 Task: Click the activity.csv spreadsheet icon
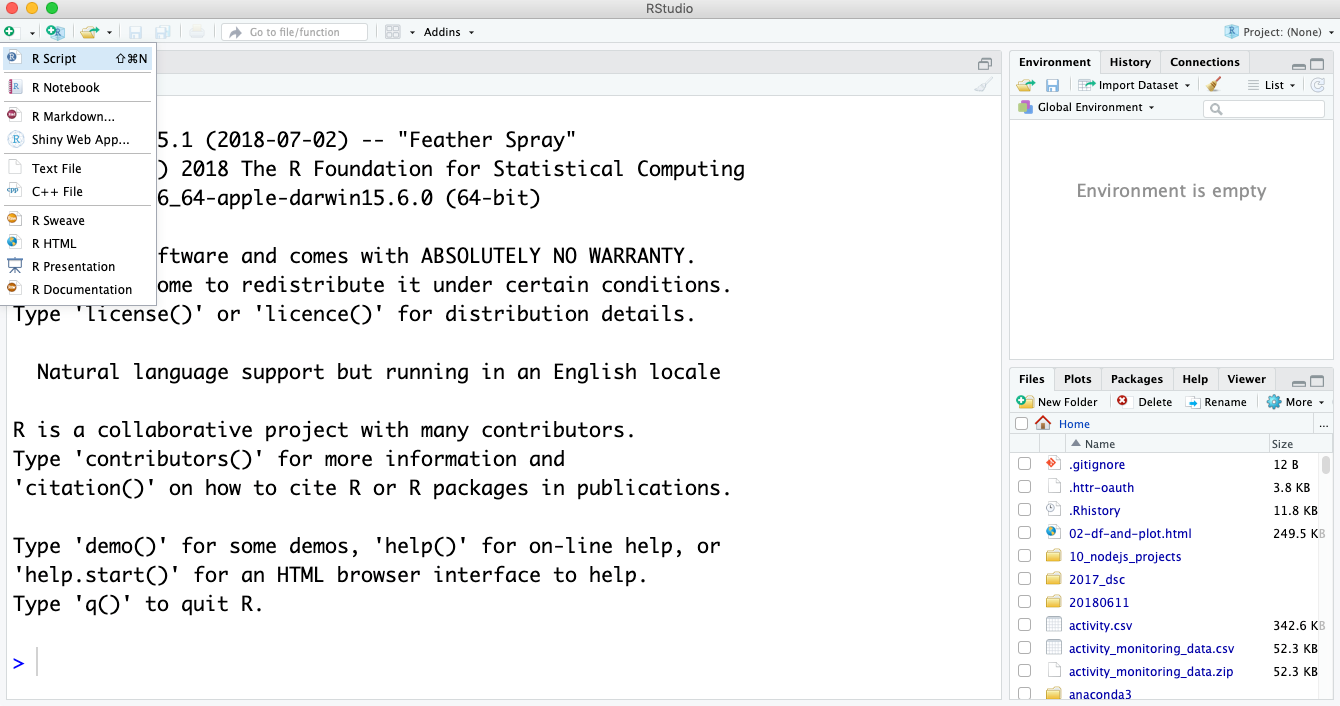[x=1053, y=625]
